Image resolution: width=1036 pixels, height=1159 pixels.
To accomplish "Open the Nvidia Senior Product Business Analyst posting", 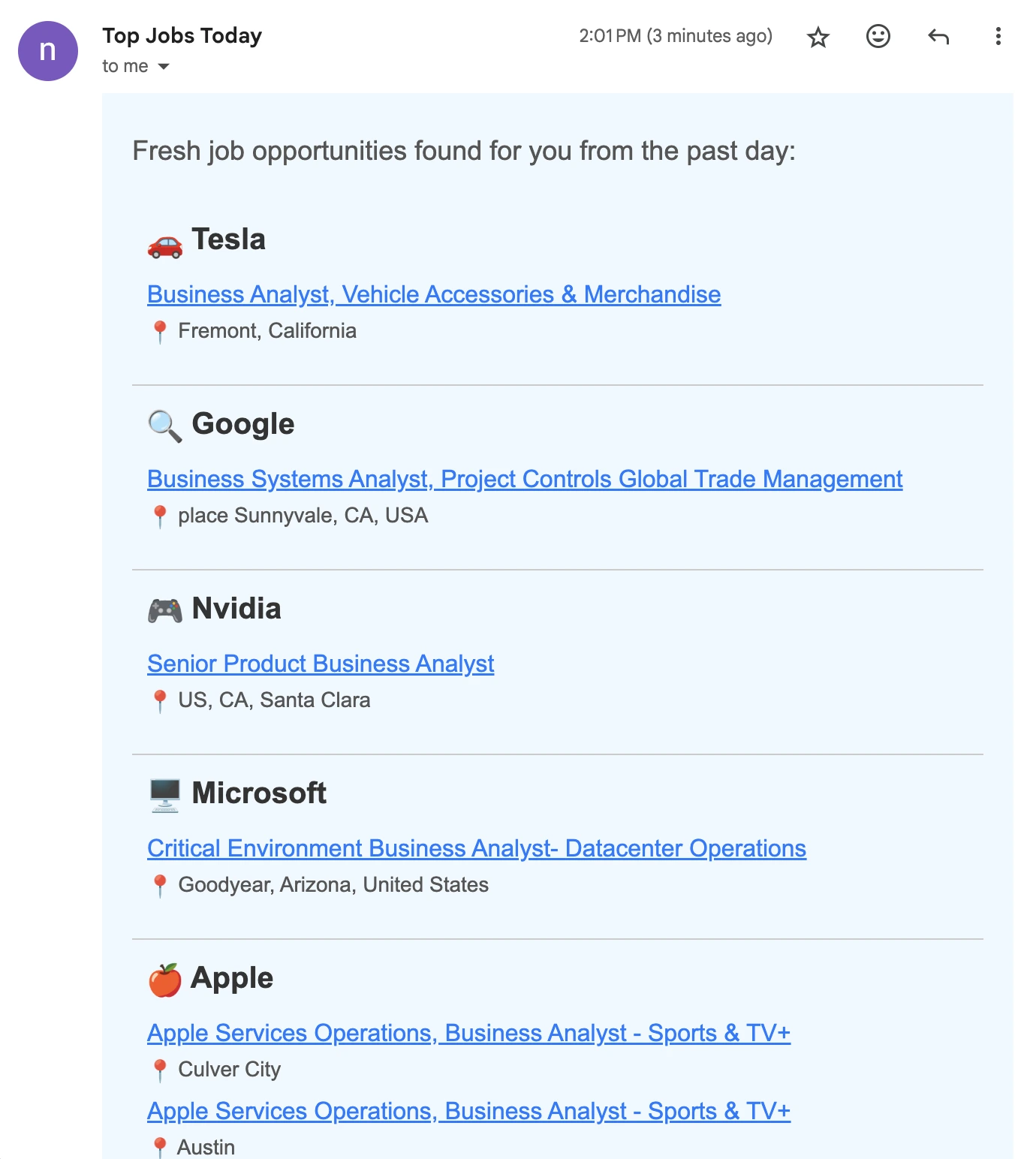I will (321, 664).
